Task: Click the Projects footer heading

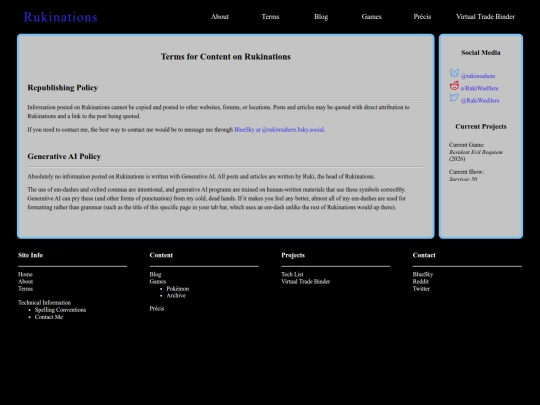Action: 293,255
